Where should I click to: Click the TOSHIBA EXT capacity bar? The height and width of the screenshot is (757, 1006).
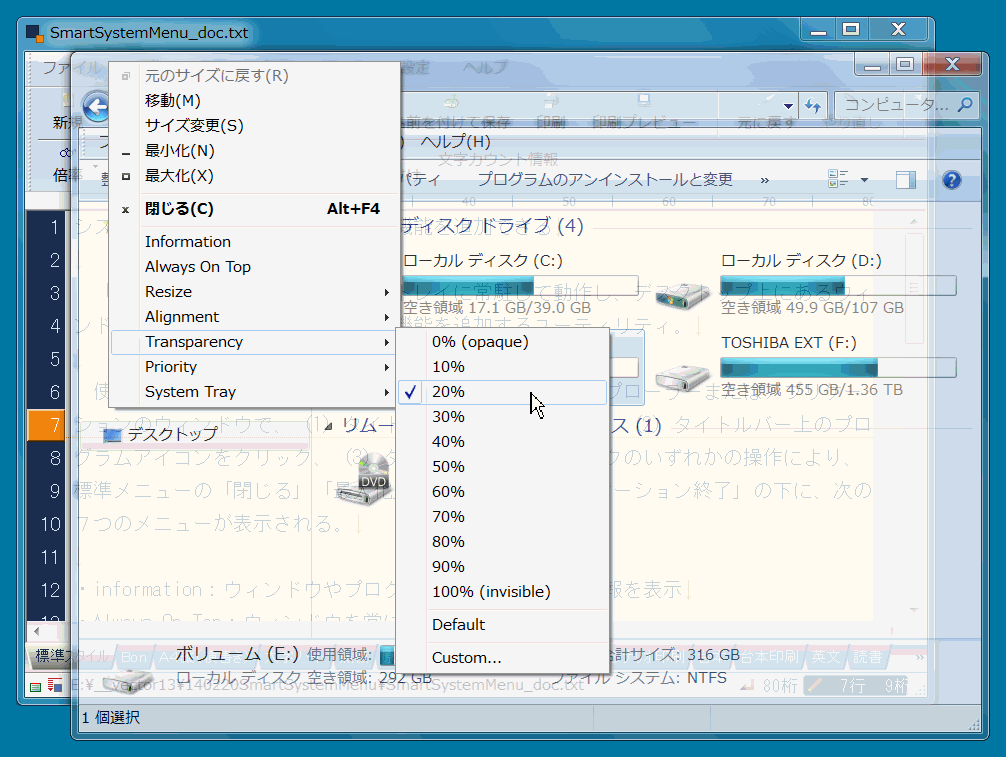[838, 368]
